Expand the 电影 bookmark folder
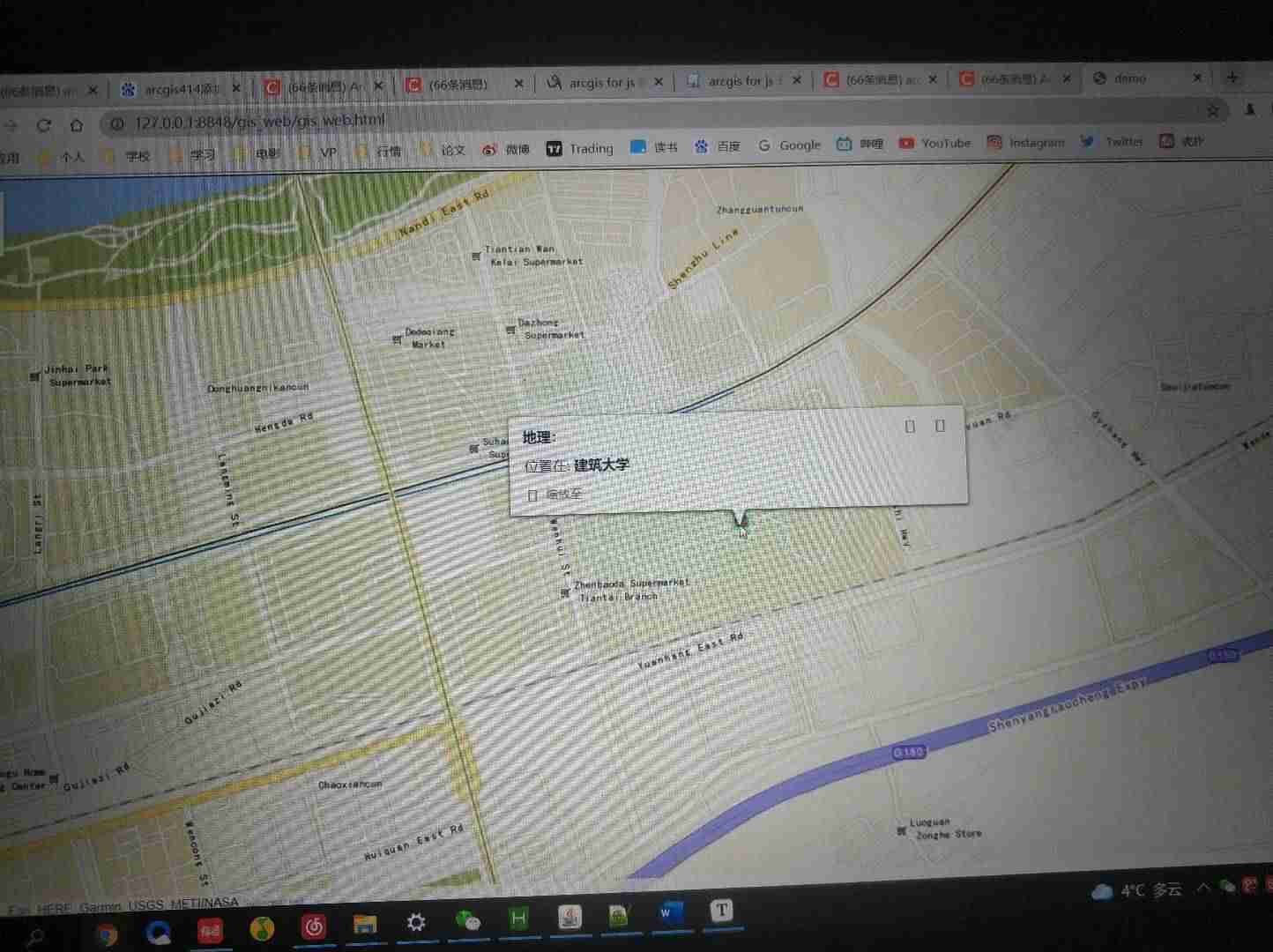The width and height of the screenshot is (1273, 952). pos(258,153)
